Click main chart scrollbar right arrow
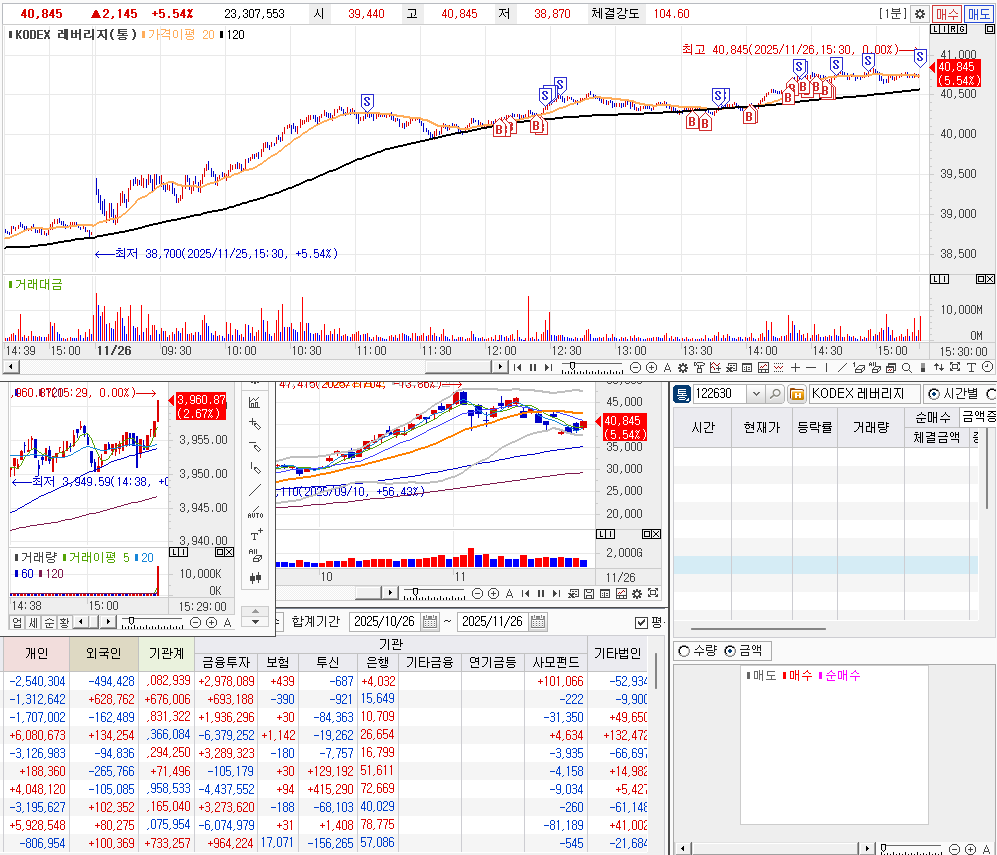Screen dimensions: 997x855 pyautogui.click(x=500, y=367)
